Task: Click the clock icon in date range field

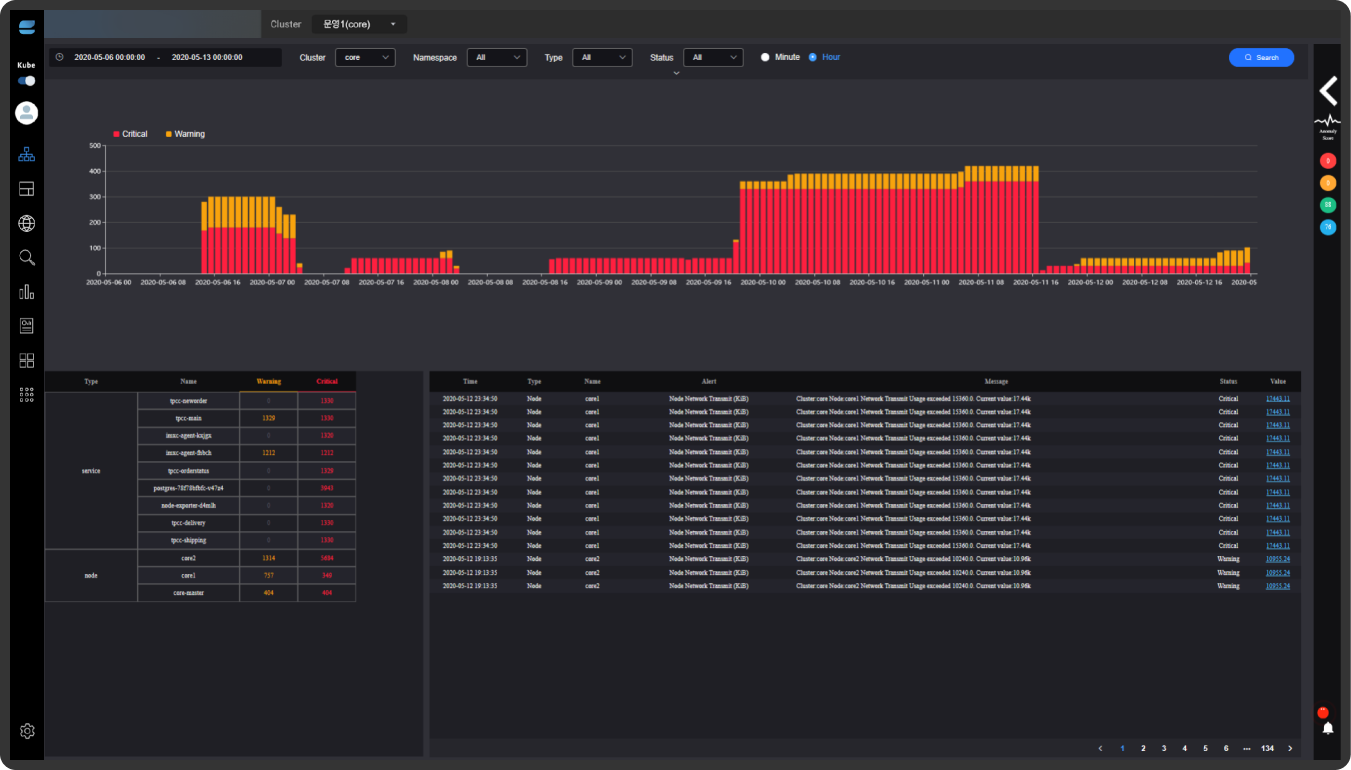Action: click(60, 57)
